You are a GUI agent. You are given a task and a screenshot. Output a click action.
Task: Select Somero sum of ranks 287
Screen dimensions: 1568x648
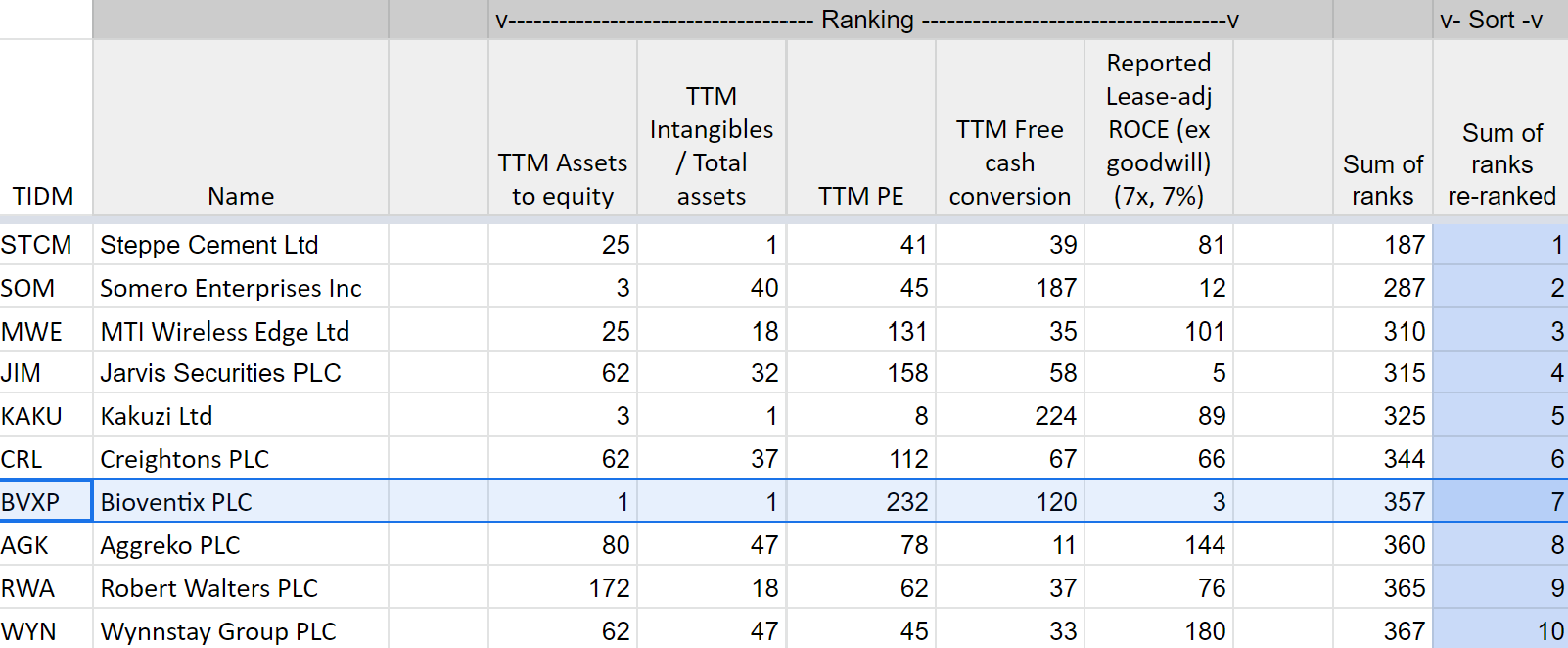[1383, 288]
